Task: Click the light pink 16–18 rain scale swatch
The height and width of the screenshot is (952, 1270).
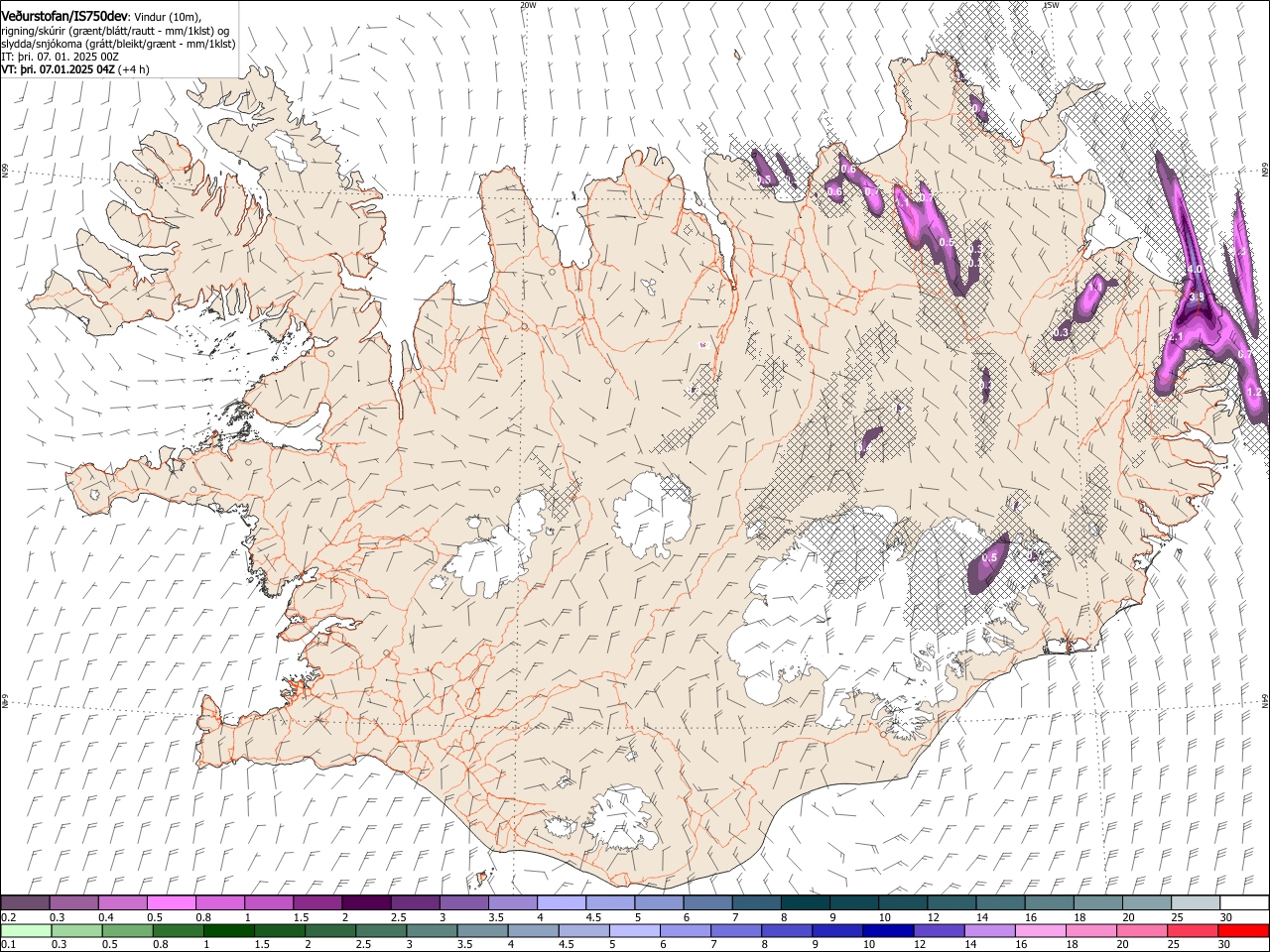Action: click(x=1041, y=931)
